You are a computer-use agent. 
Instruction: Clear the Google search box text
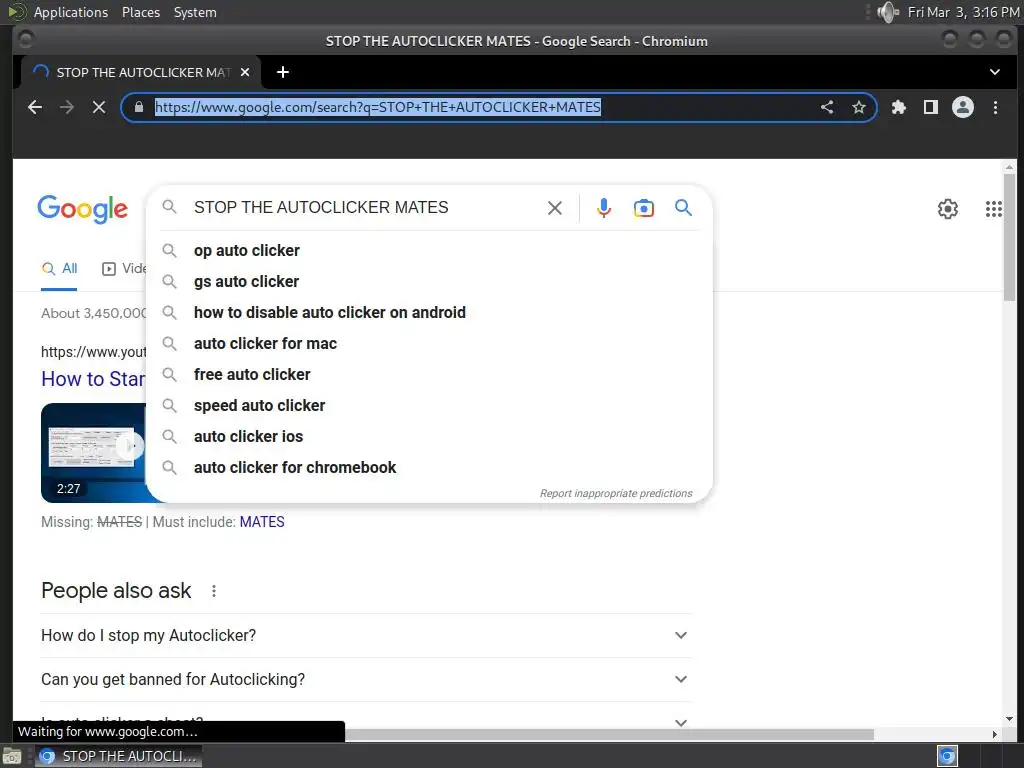(554, 208)
